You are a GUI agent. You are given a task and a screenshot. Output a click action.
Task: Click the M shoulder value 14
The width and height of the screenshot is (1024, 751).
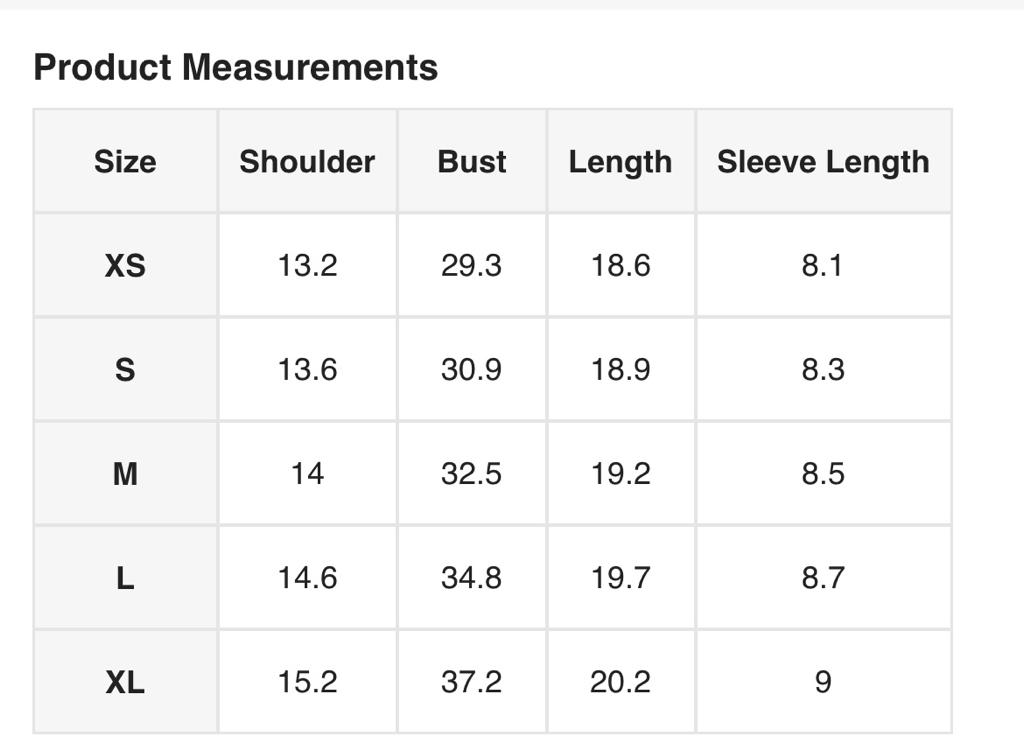(x=307, y=474)
